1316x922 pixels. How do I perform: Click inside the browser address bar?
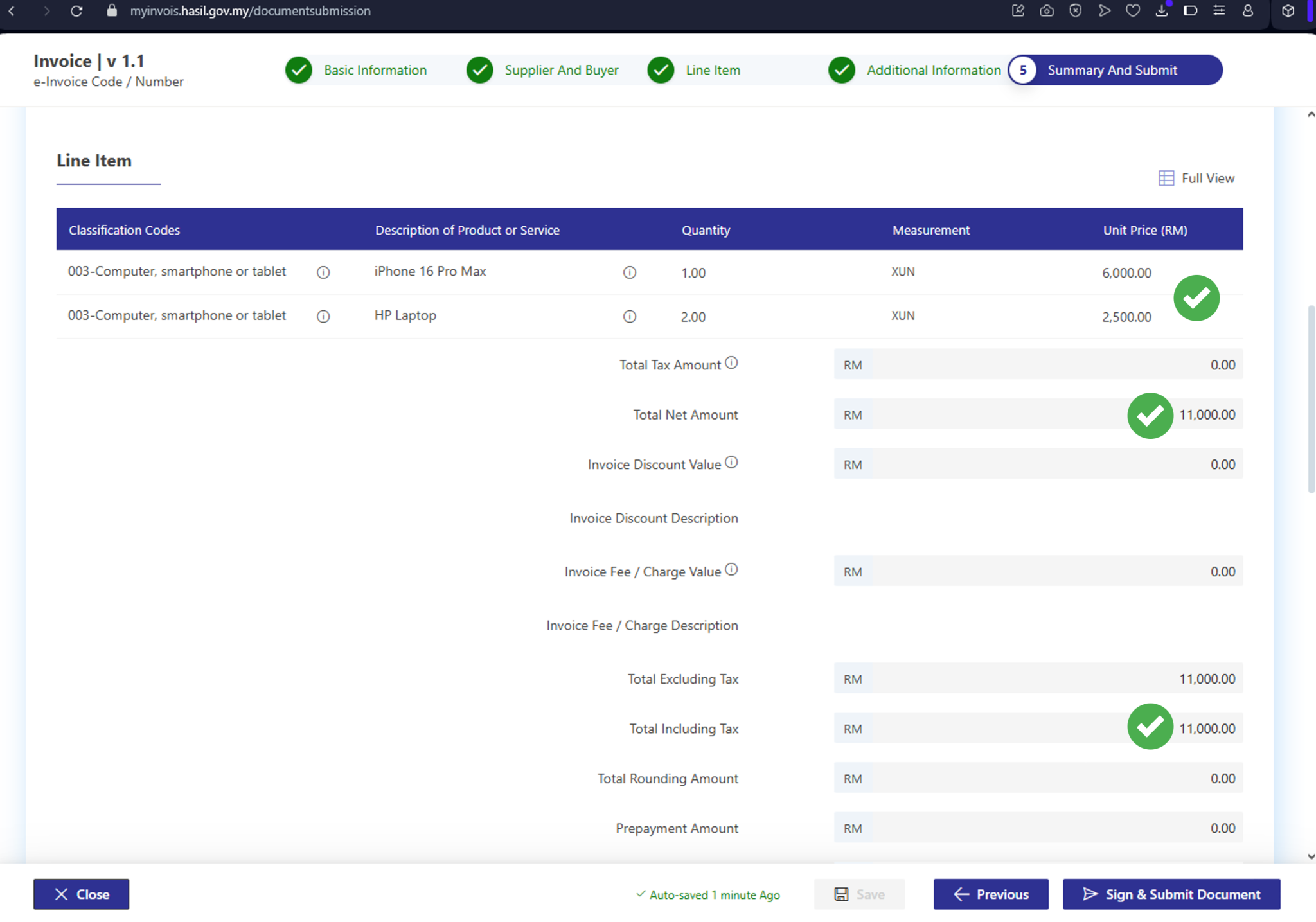point(251,10)
